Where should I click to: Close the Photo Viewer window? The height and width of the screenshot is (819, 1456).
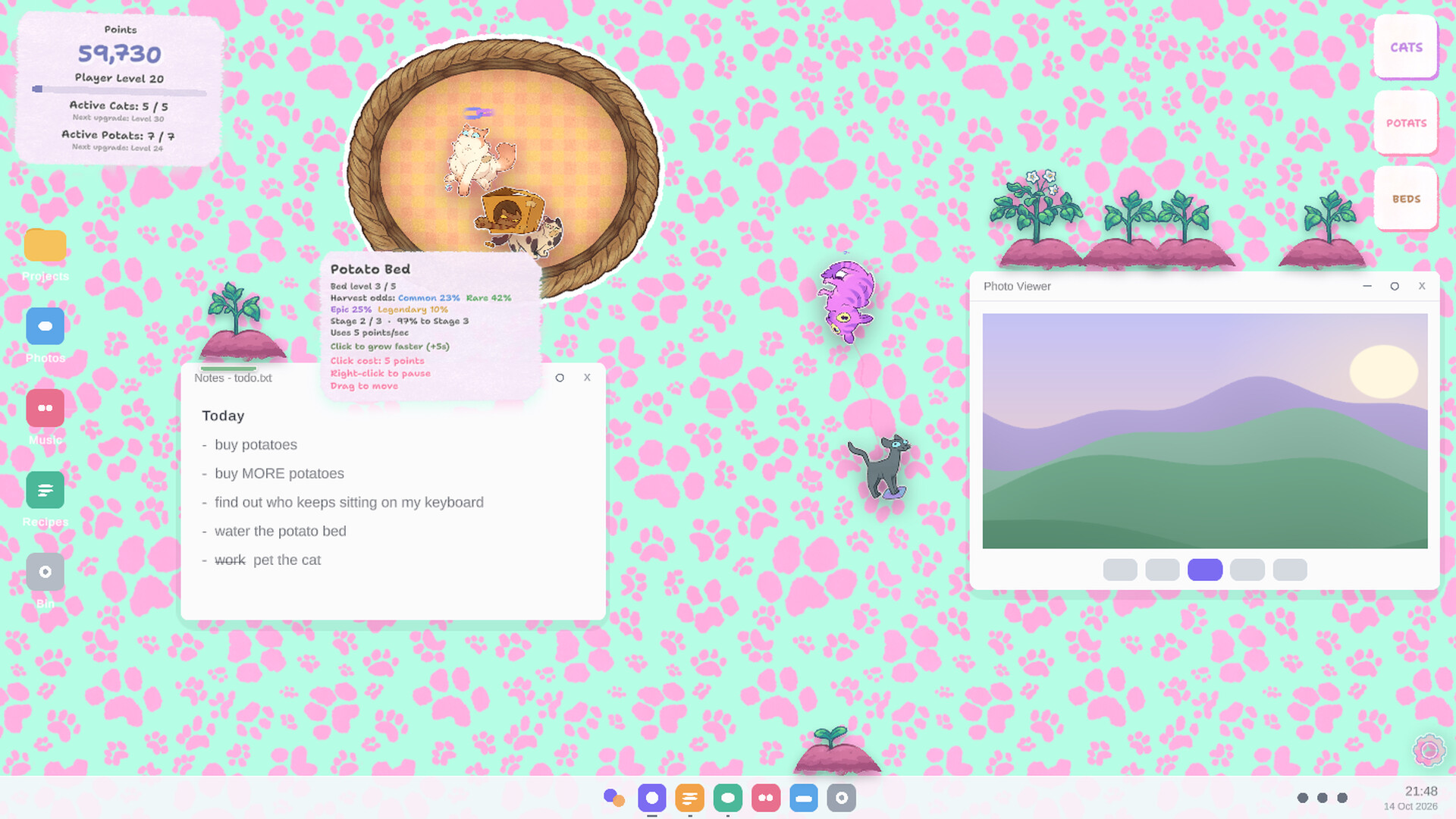[1422, 286]
